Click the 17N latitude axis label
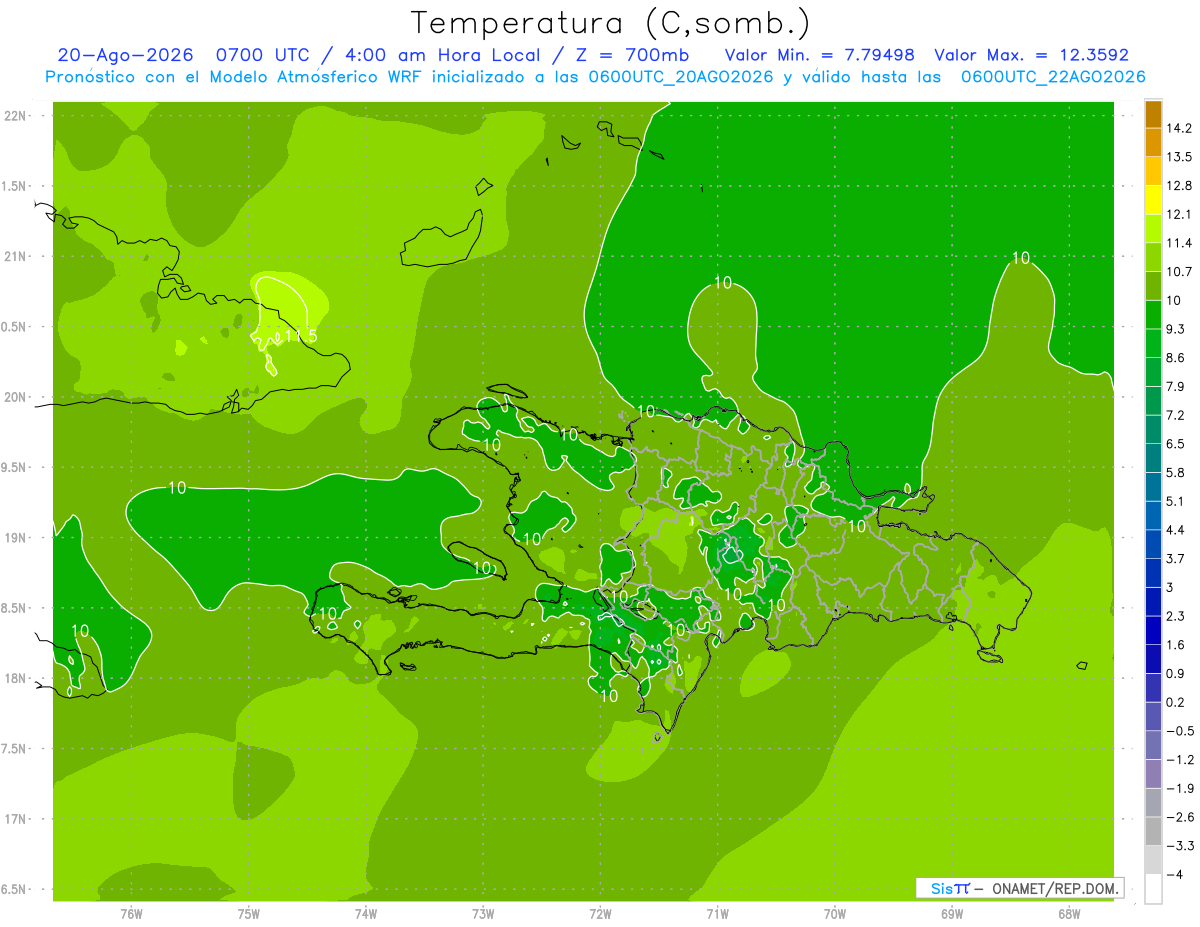 pos(15,819)
